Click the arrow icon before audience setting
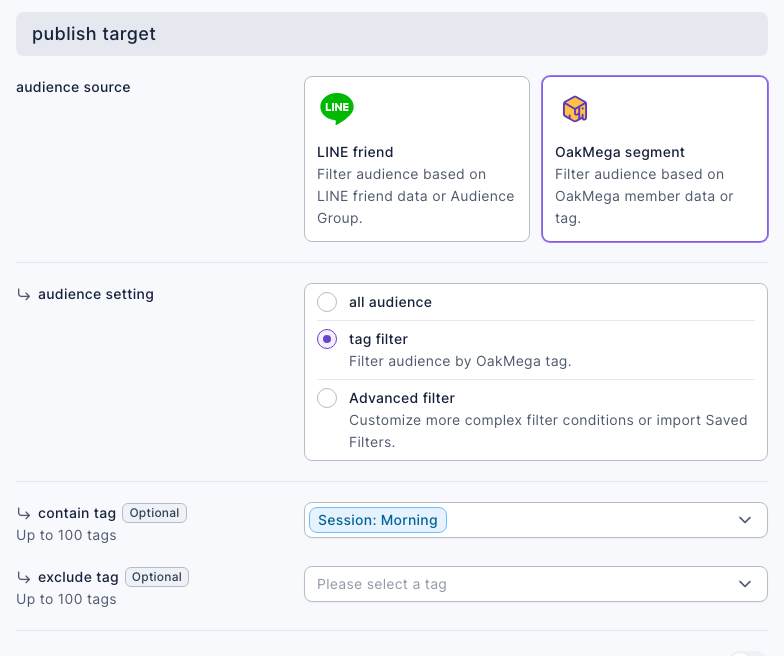This screenshot has width=784, height=656. [x=24, y=294]
